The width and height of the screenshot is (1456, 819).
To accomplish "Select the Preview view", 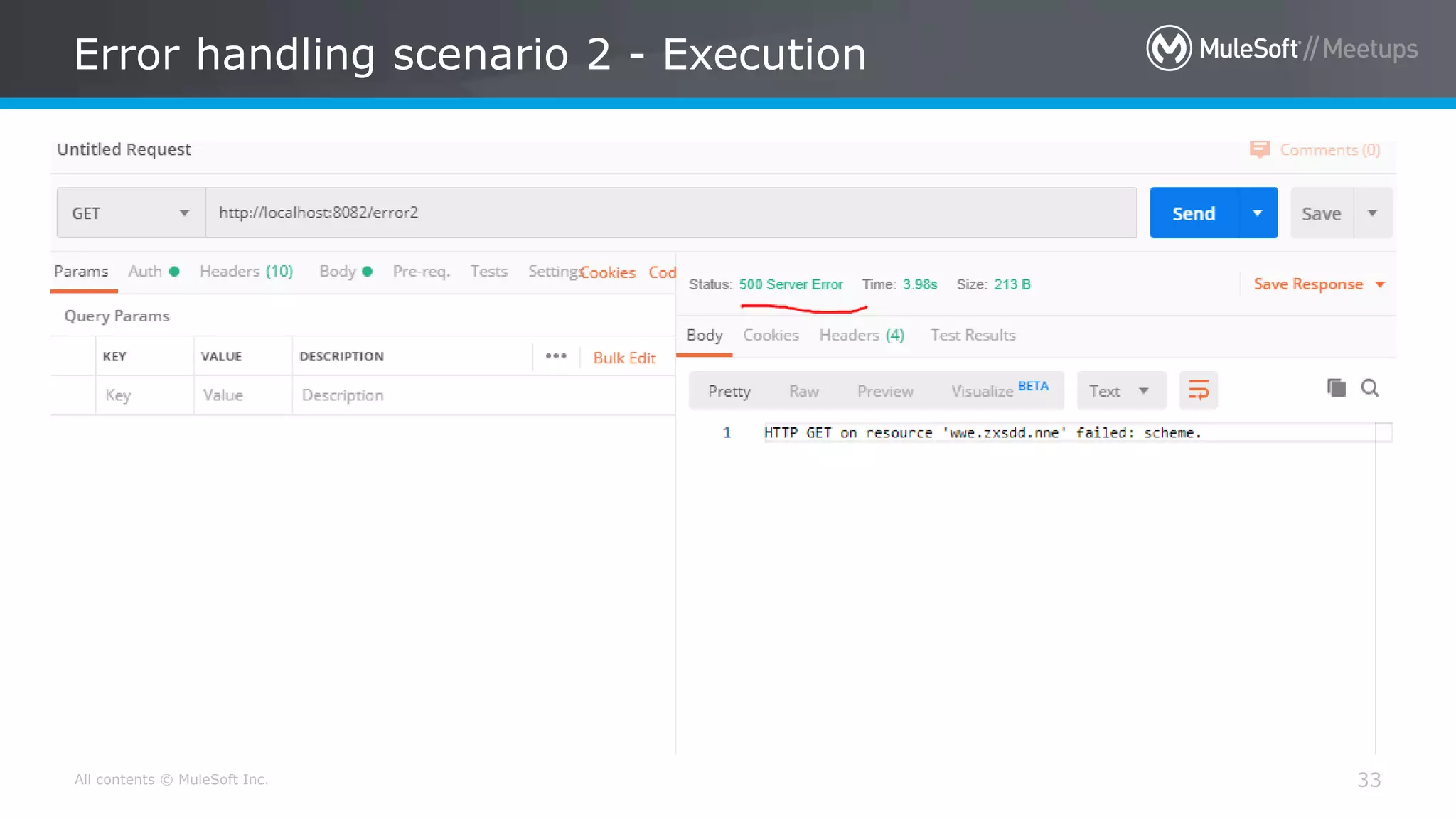I will pos(885,392).
